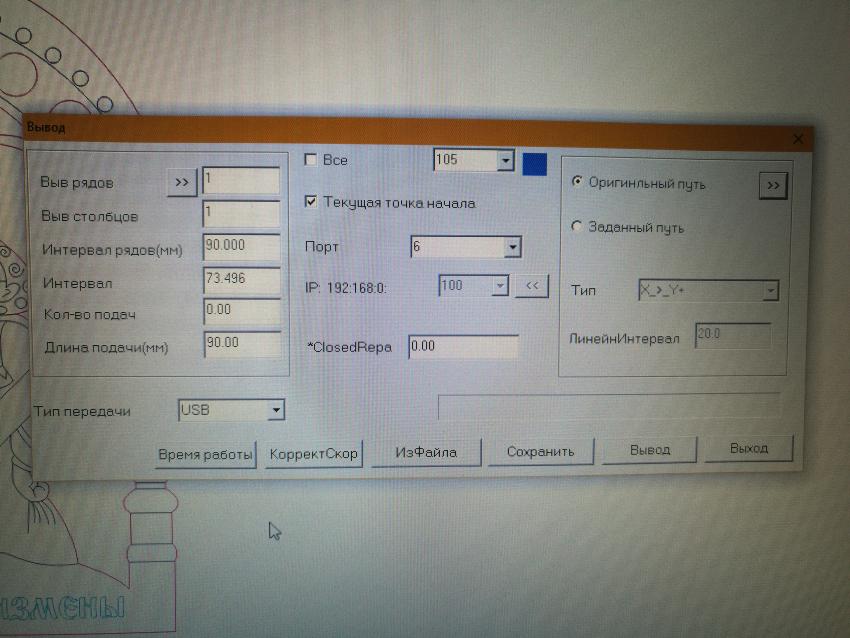Click the >> button next to Оригинльный путь
The height and width of the screenshot is (638, 850).
tap(772, 186)
